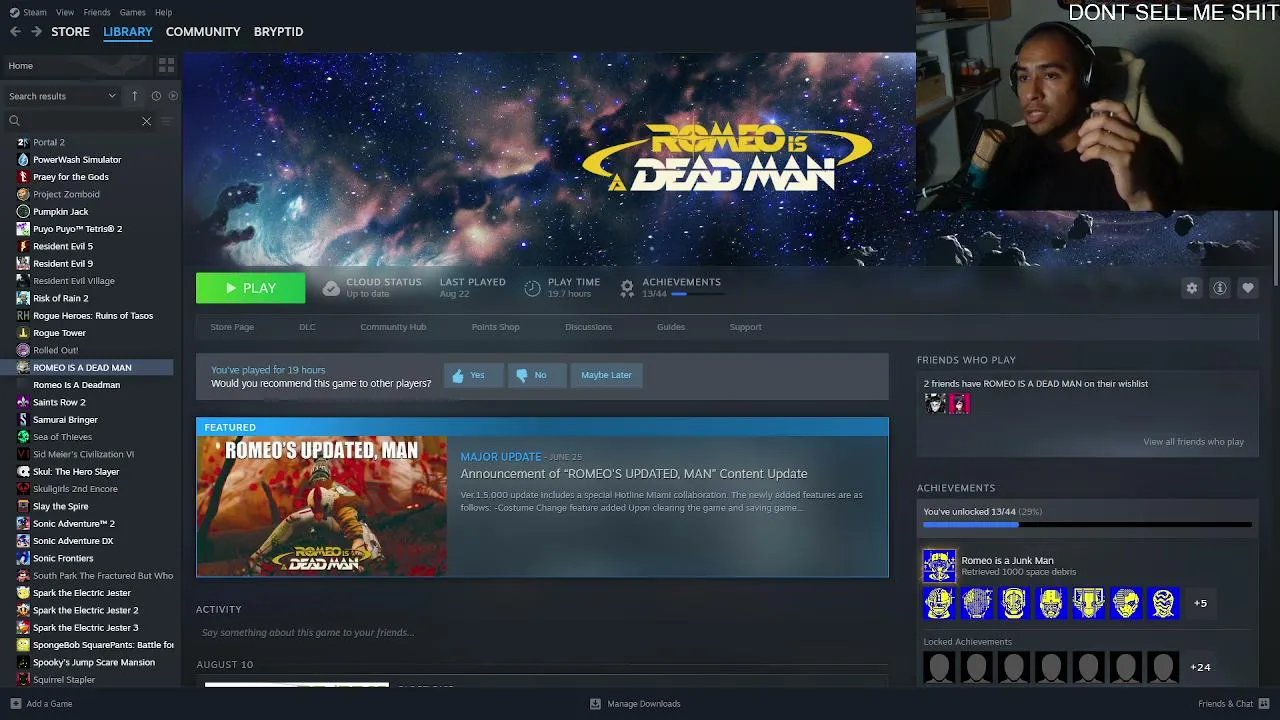This screenshot has width=1280, height=720.
Task: Click the Manage Downloads icon
Action: pyautogui.click(x=595, y=704)
